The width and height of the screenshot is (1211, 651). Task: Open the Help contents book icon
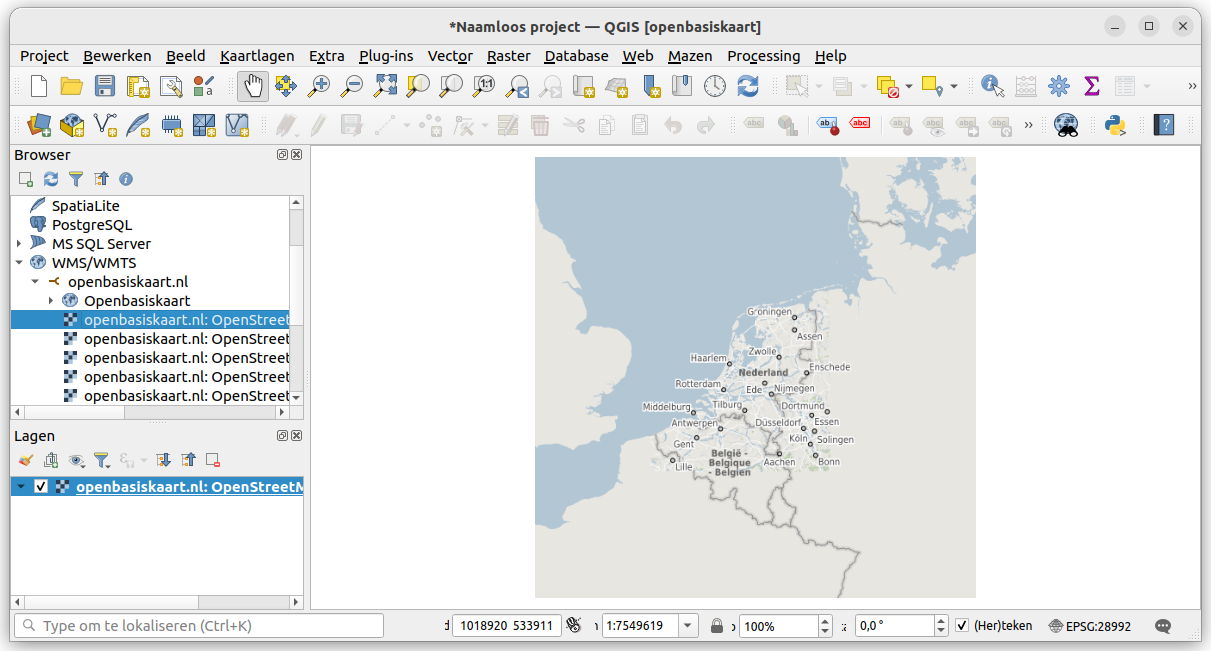[1164, 125]
